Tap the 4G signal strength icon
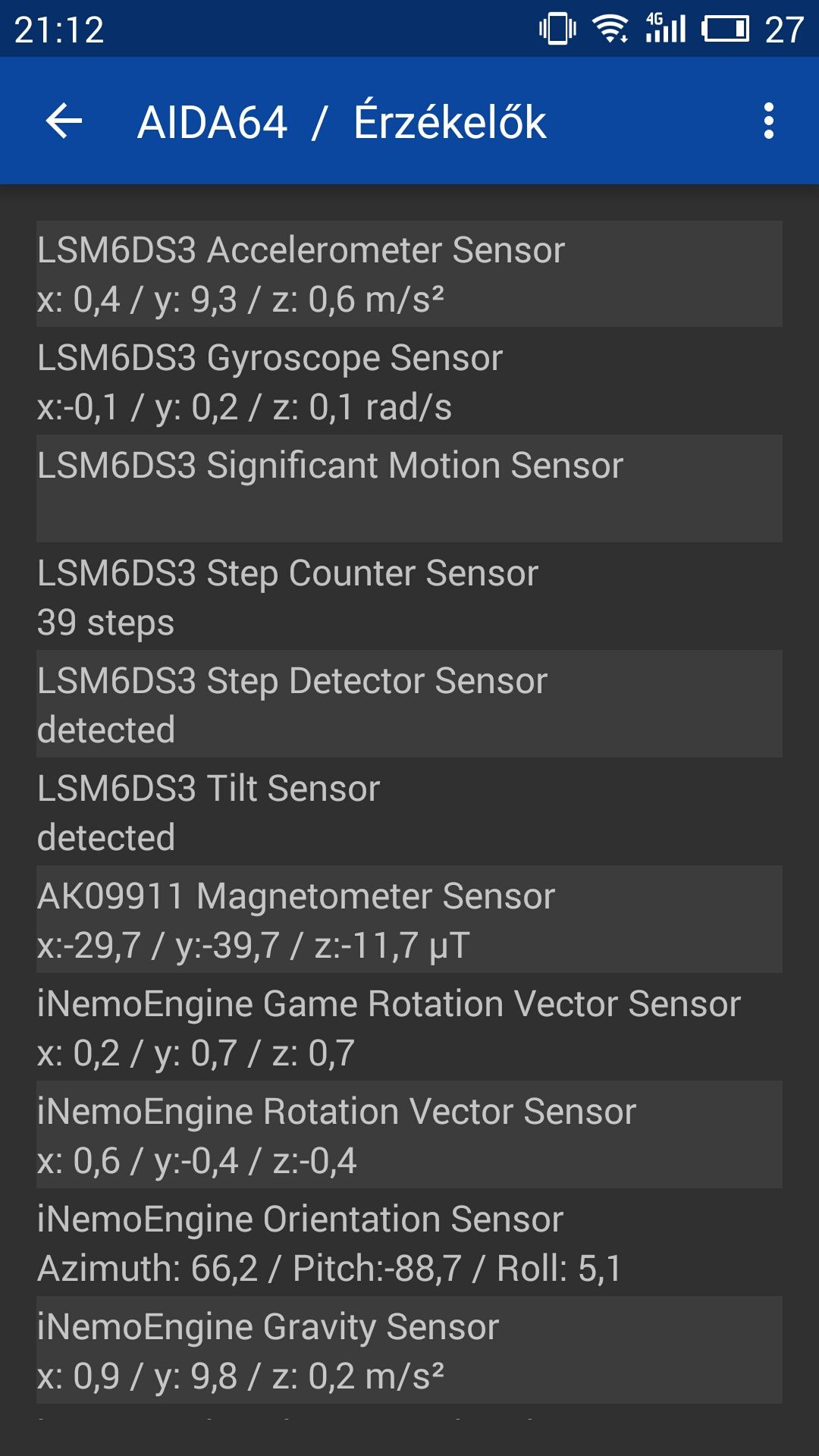 (x=666, y=29)
